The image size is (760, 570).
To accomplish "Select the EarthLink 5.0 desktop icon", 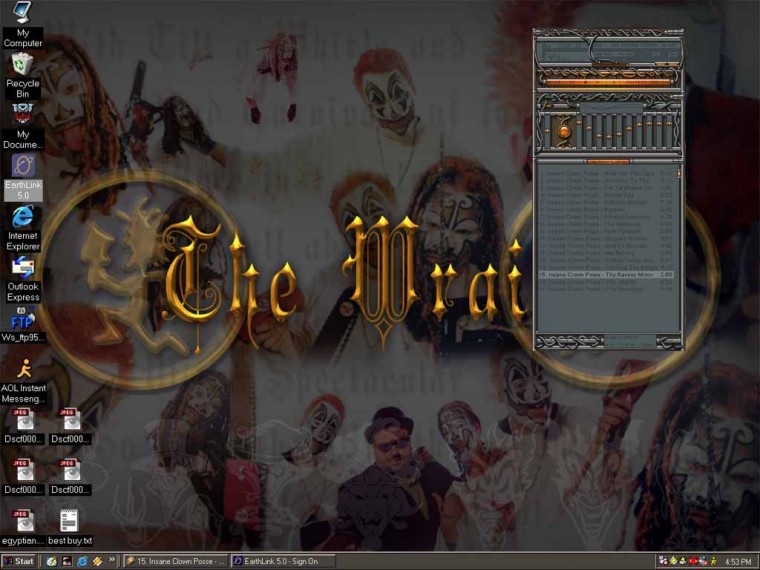I will click(x=23, y=177).
